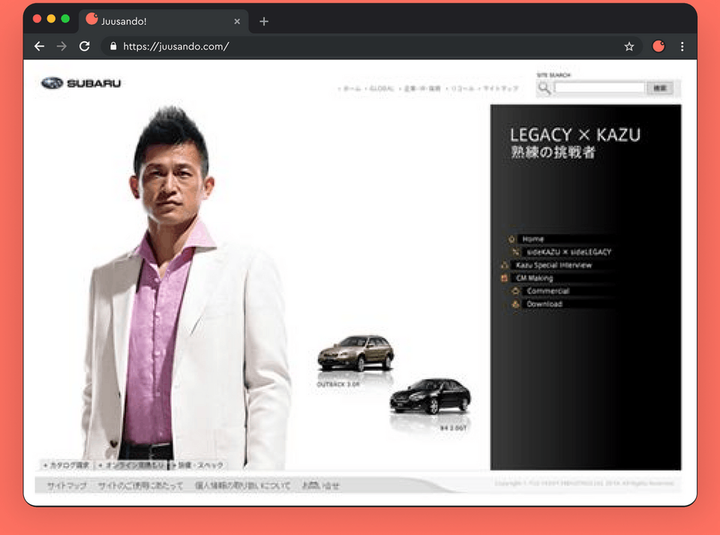Open footer サイトのご使用にあたって link
720x535 pixels.
[141, 485]
